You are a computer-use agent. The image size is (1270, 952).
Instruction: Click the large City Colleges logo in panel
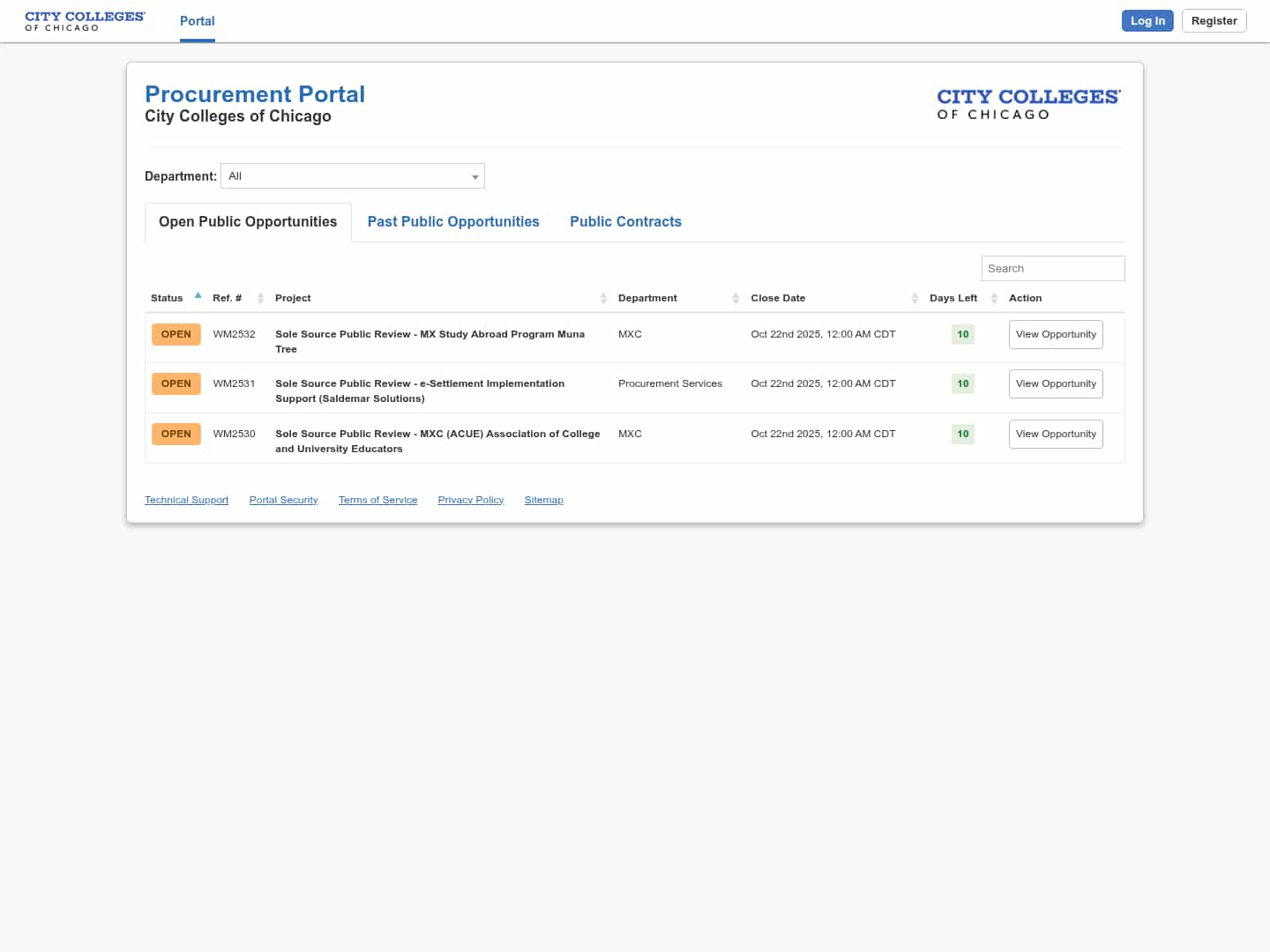[x=1028, y=103]
